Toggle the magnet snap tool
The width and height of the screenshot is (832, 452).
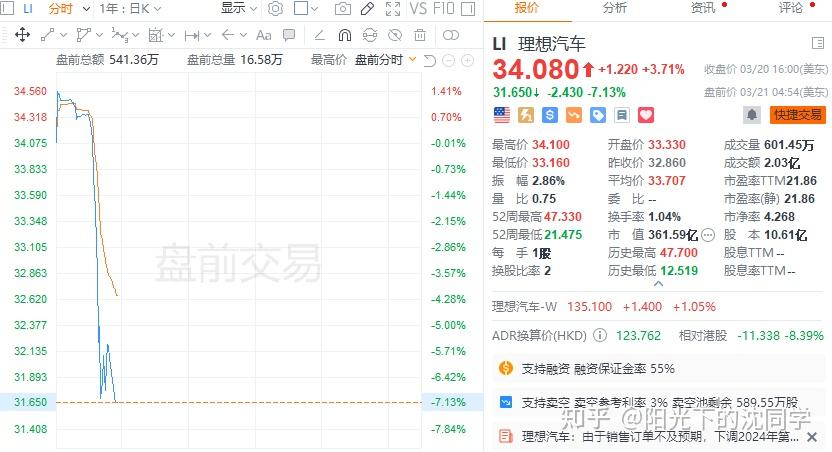[344, 36]
